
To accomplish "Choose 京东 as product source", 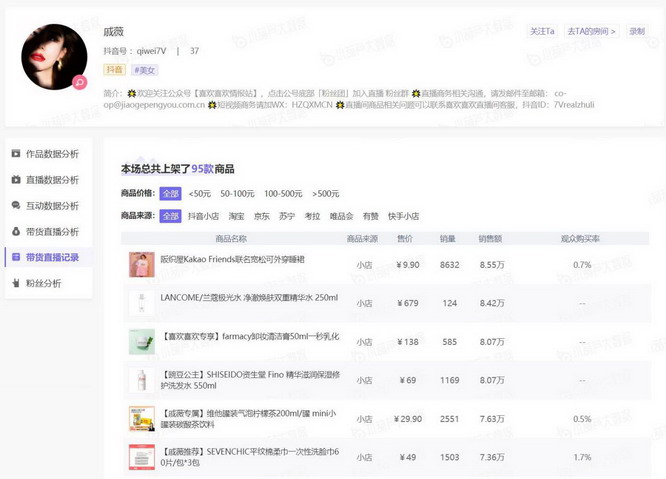I will pos(262,216).
